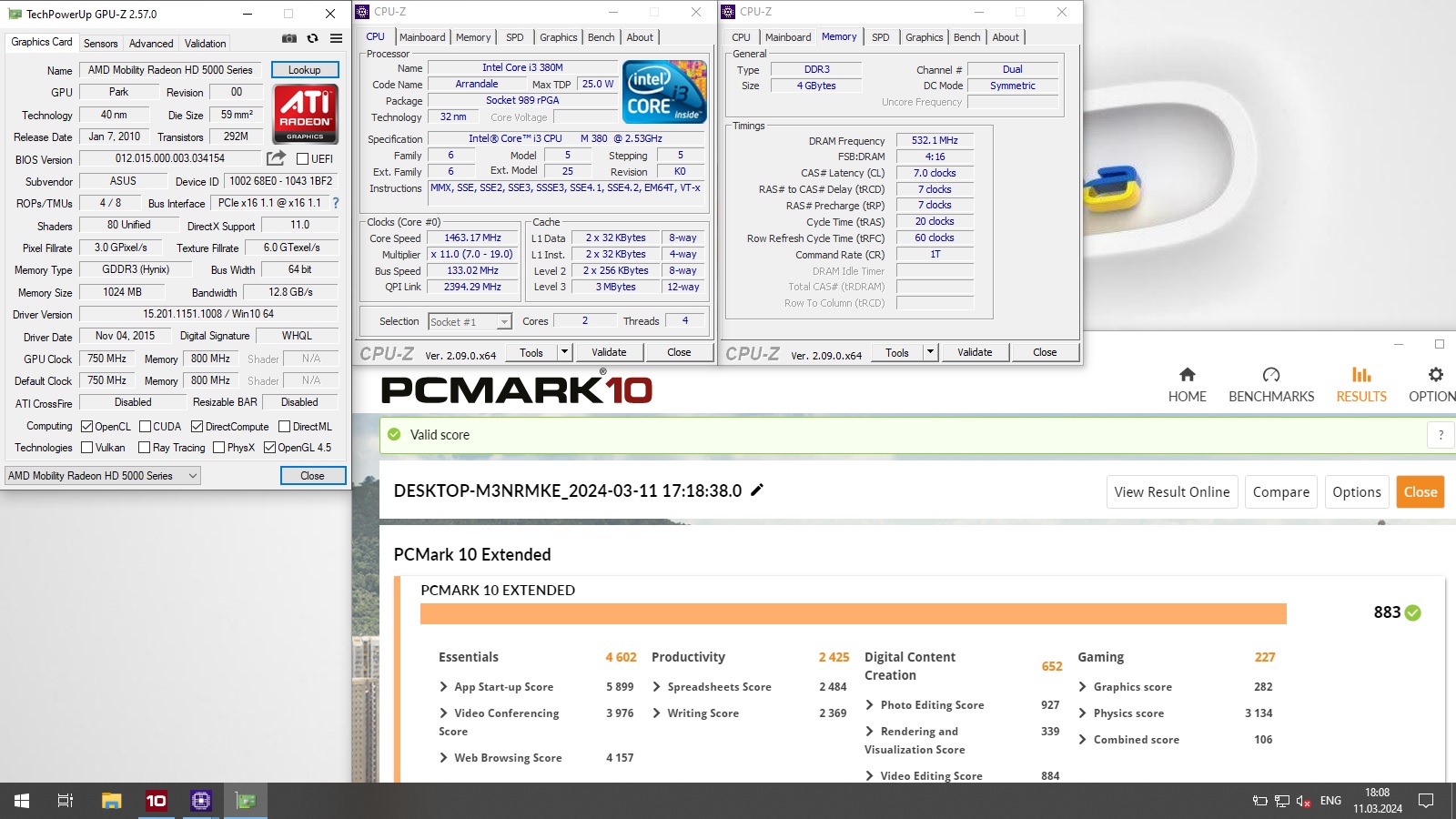Click the pencil icon to rename result
The width and height of the screenshot is (1456, 819).
[x=757, y=490]
